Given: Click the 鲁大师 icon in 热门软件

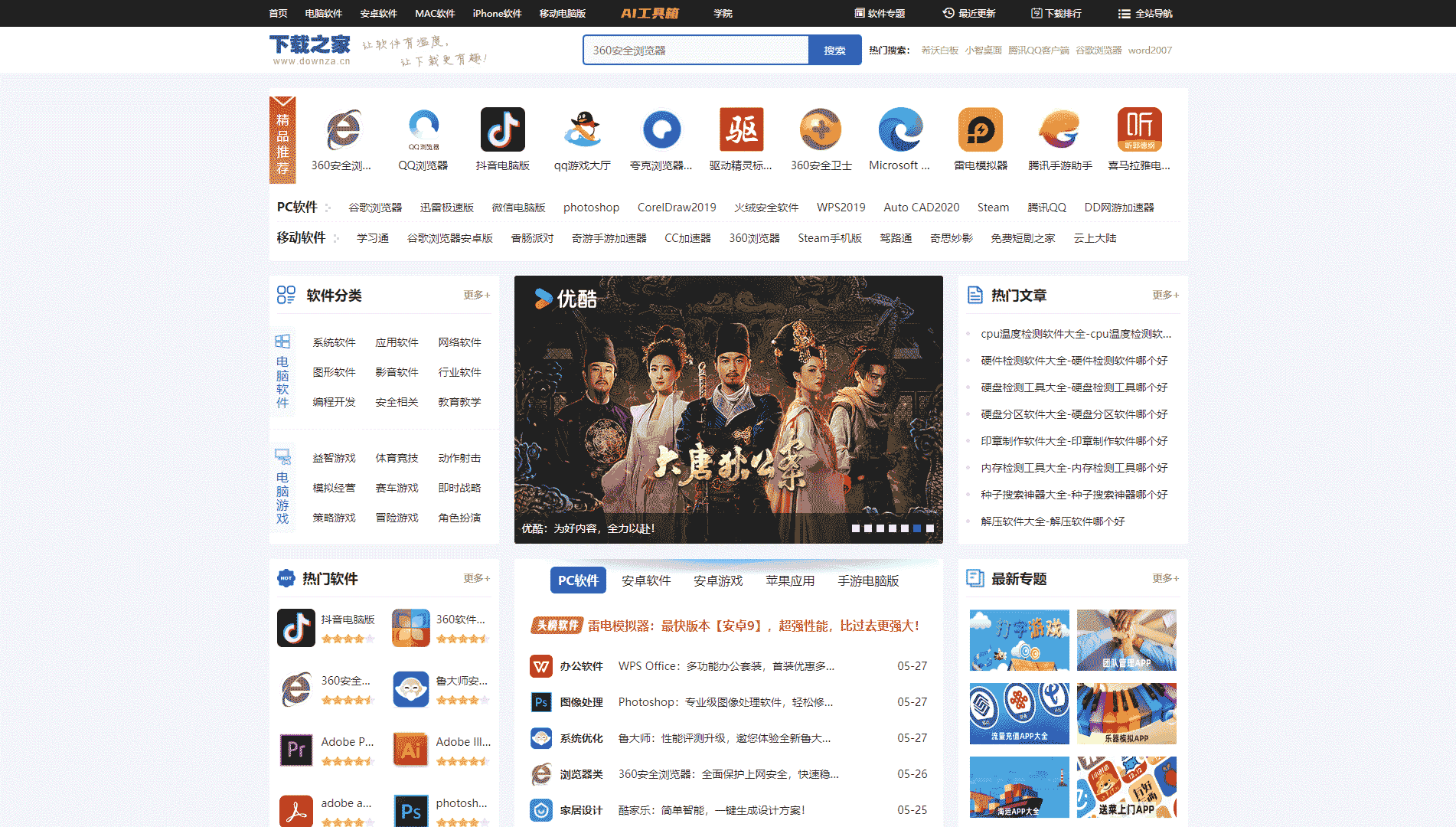Looking at the screenshot, I should (411, 689).
